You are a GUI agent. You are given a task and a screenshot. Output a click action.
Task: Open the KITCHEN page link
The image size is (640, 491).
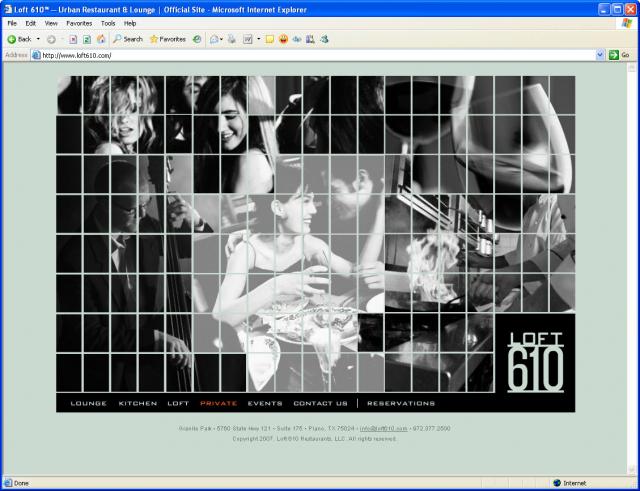[138, 404]
